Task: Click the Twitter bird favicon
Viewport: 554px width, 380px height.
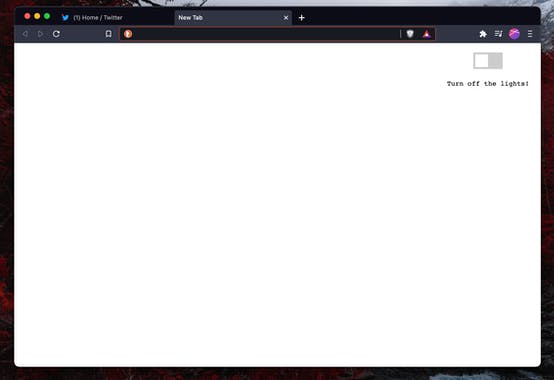Action: click(x=65, y=17)
